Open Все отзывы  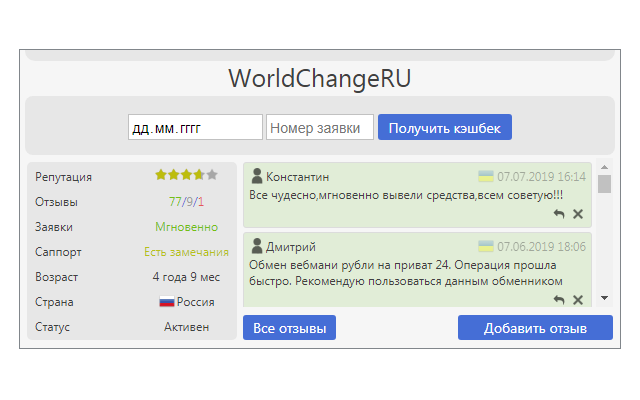[x=289, y=328]
